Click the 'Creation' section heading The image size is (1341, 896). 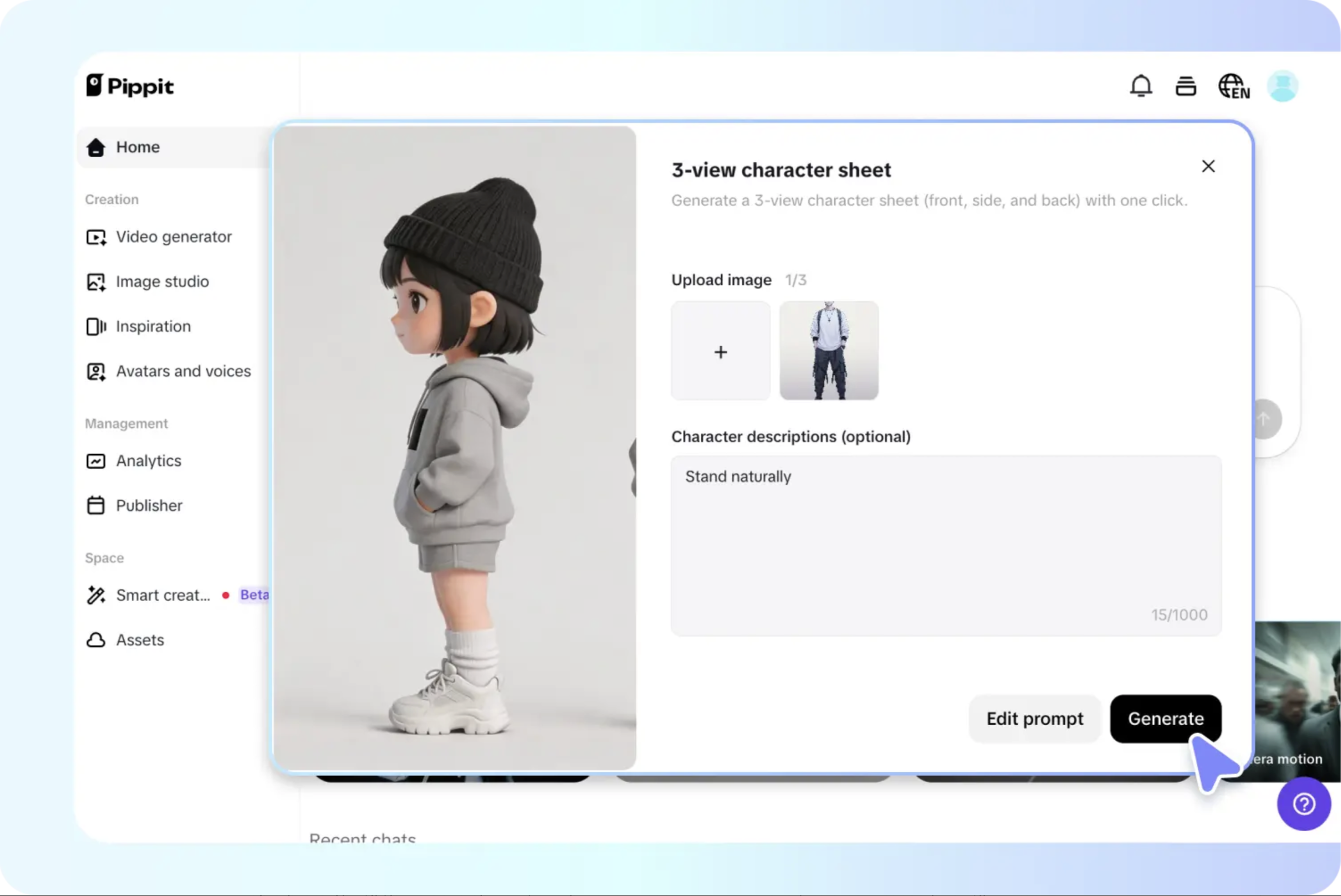point(112,199)
